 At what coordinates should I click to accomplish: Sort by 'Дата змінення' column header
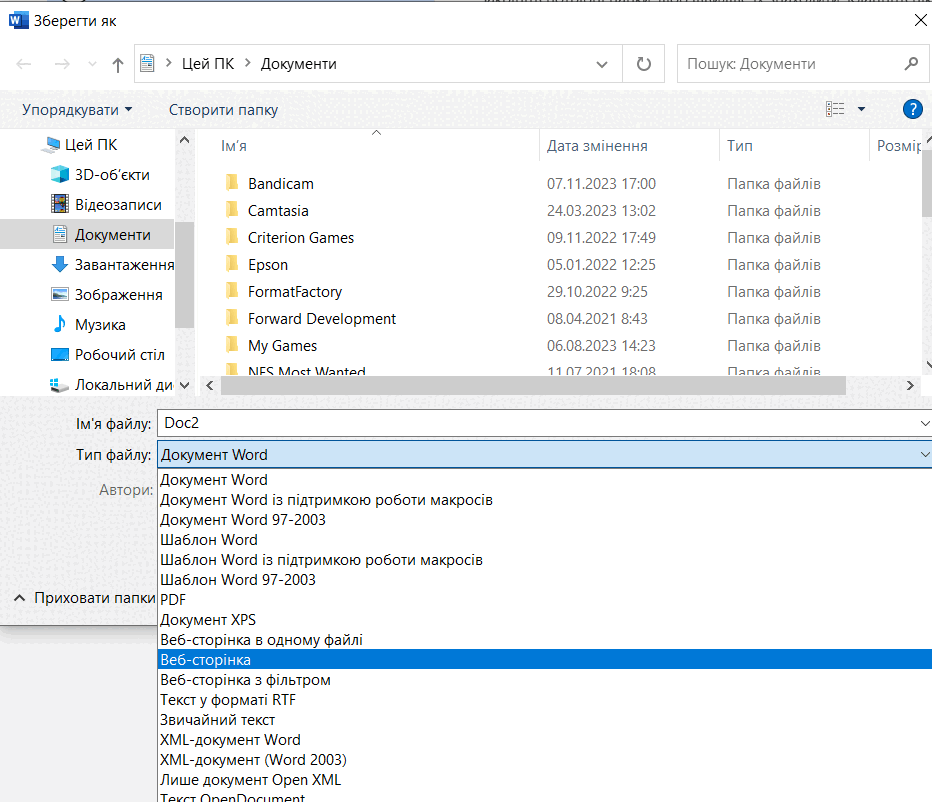coord(597,146)
